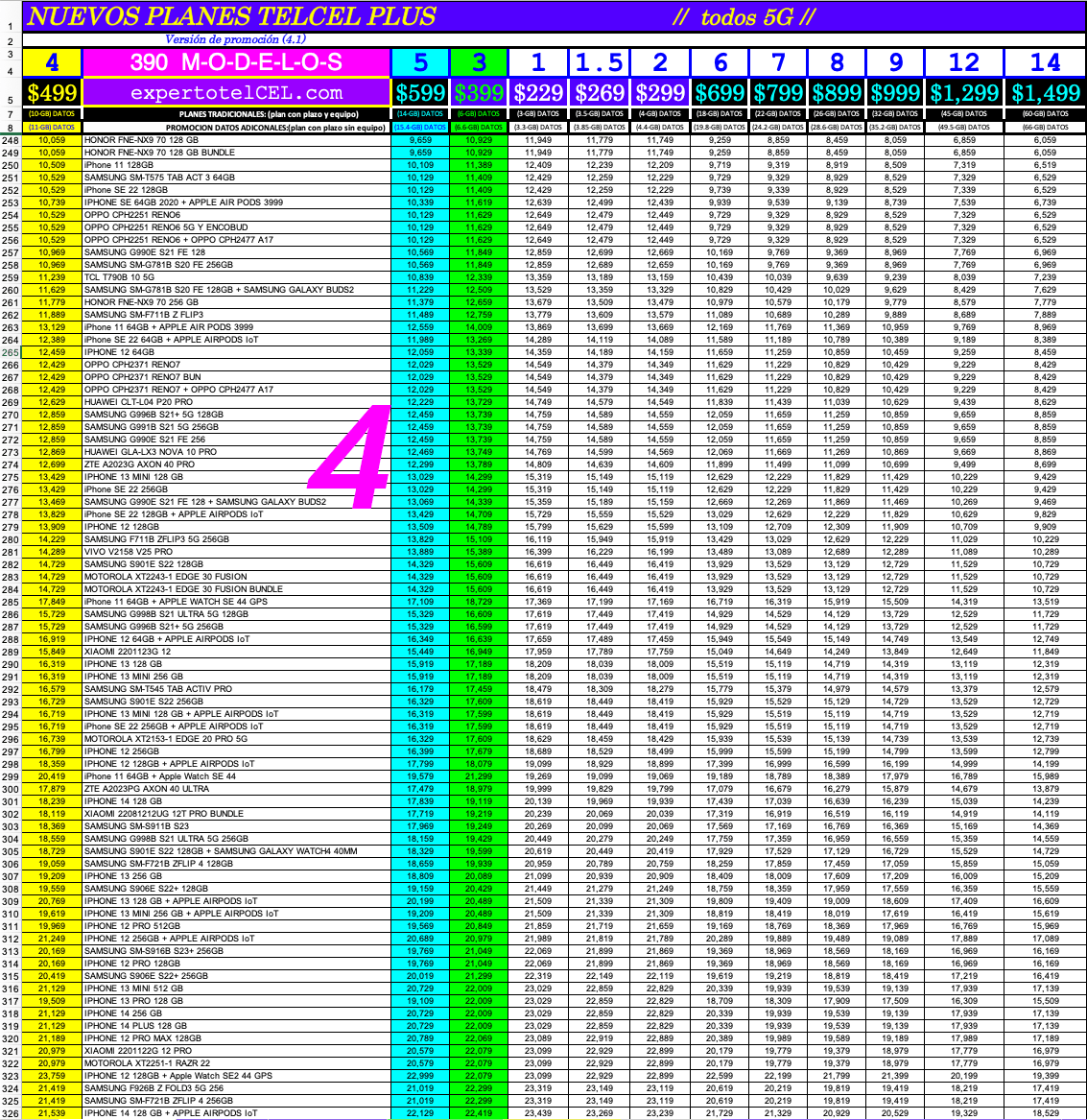
Task: Select the 'MOTOROLA XT2243-1 EDGE 30 FUSION BUNDLE' cell
Action: (x=236, y=589)
